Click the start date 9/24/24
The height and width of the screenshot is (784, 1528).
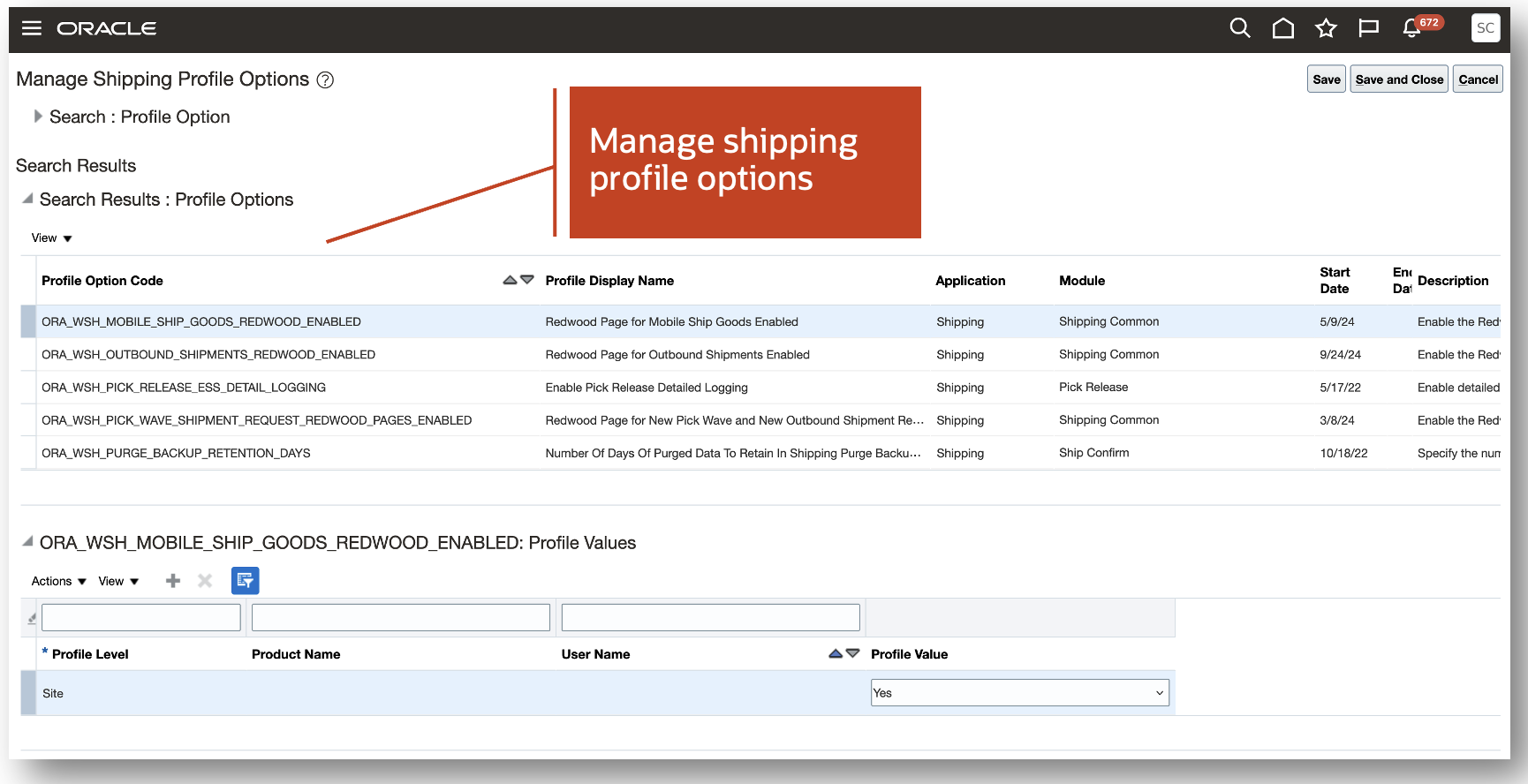point(1340,355)
